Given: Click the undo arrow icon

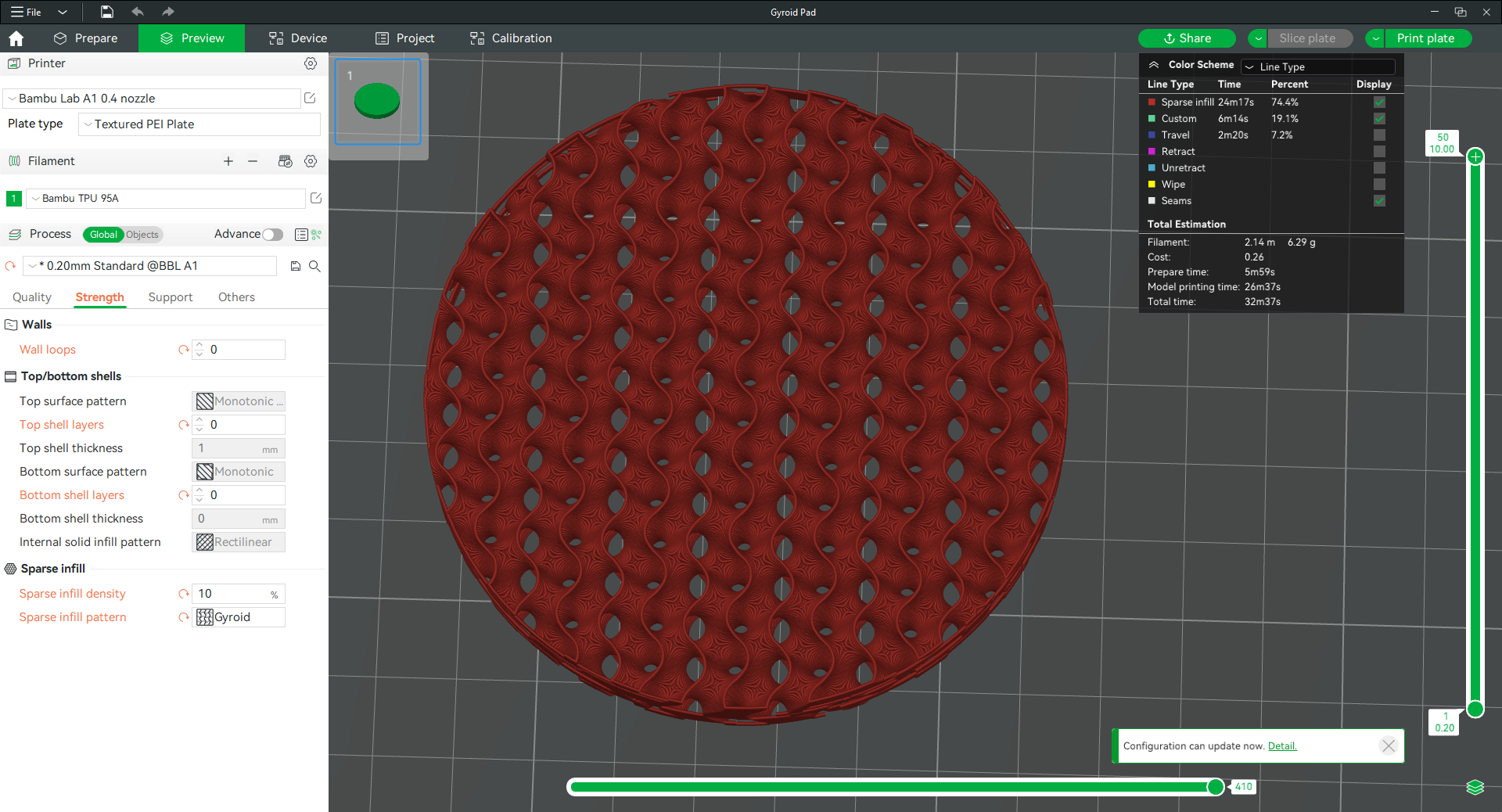Looking at the screenshot, I should (138, 12).
